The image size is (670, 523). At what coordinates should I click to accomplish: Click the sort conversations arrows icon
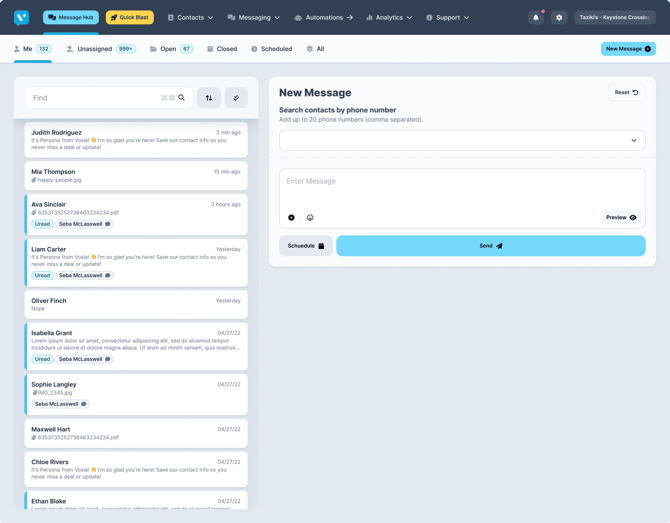tap(209, 98)
